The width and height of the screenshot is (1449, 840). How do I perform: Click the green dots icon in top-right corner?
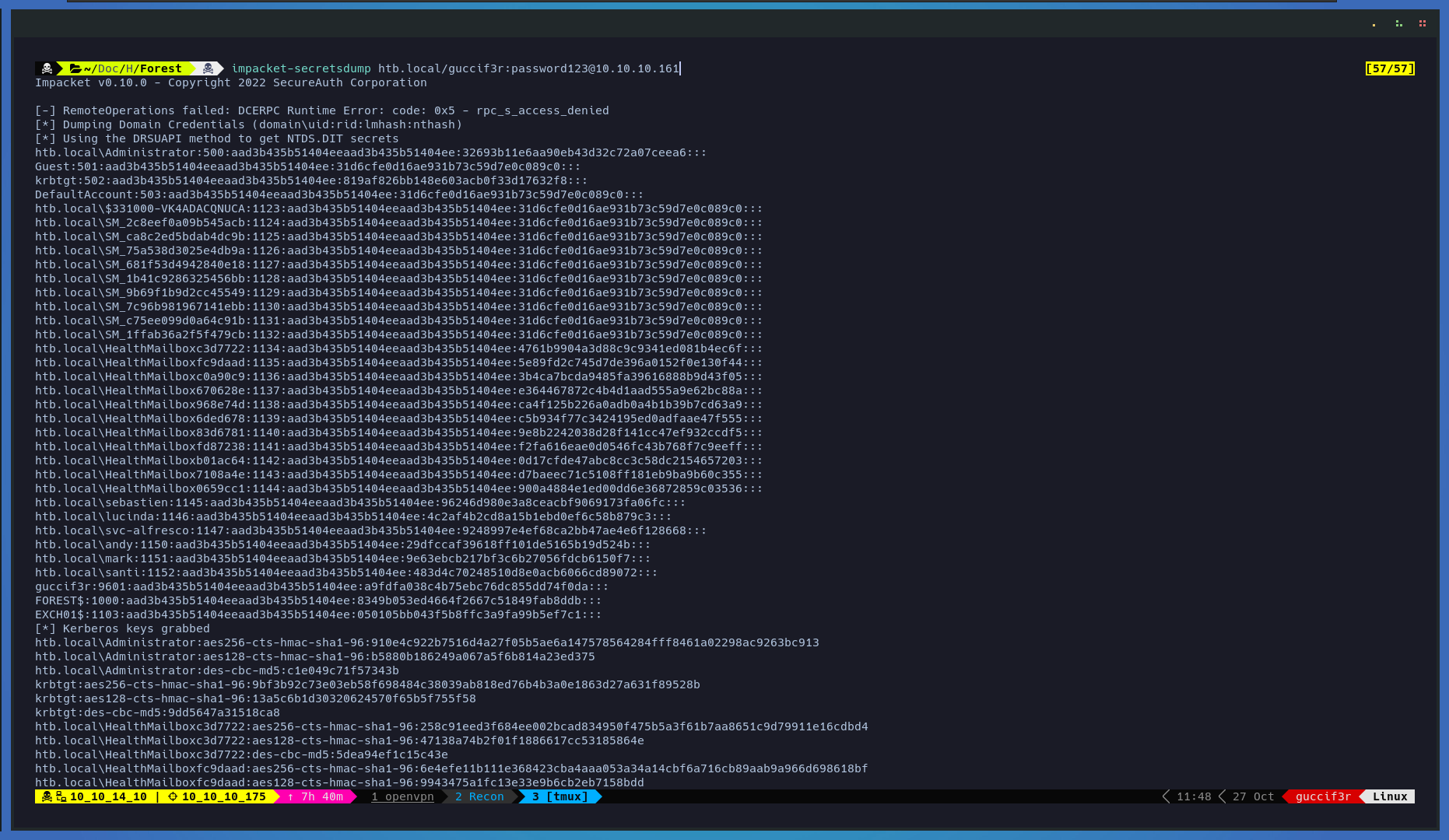(x=1399, y=23)
